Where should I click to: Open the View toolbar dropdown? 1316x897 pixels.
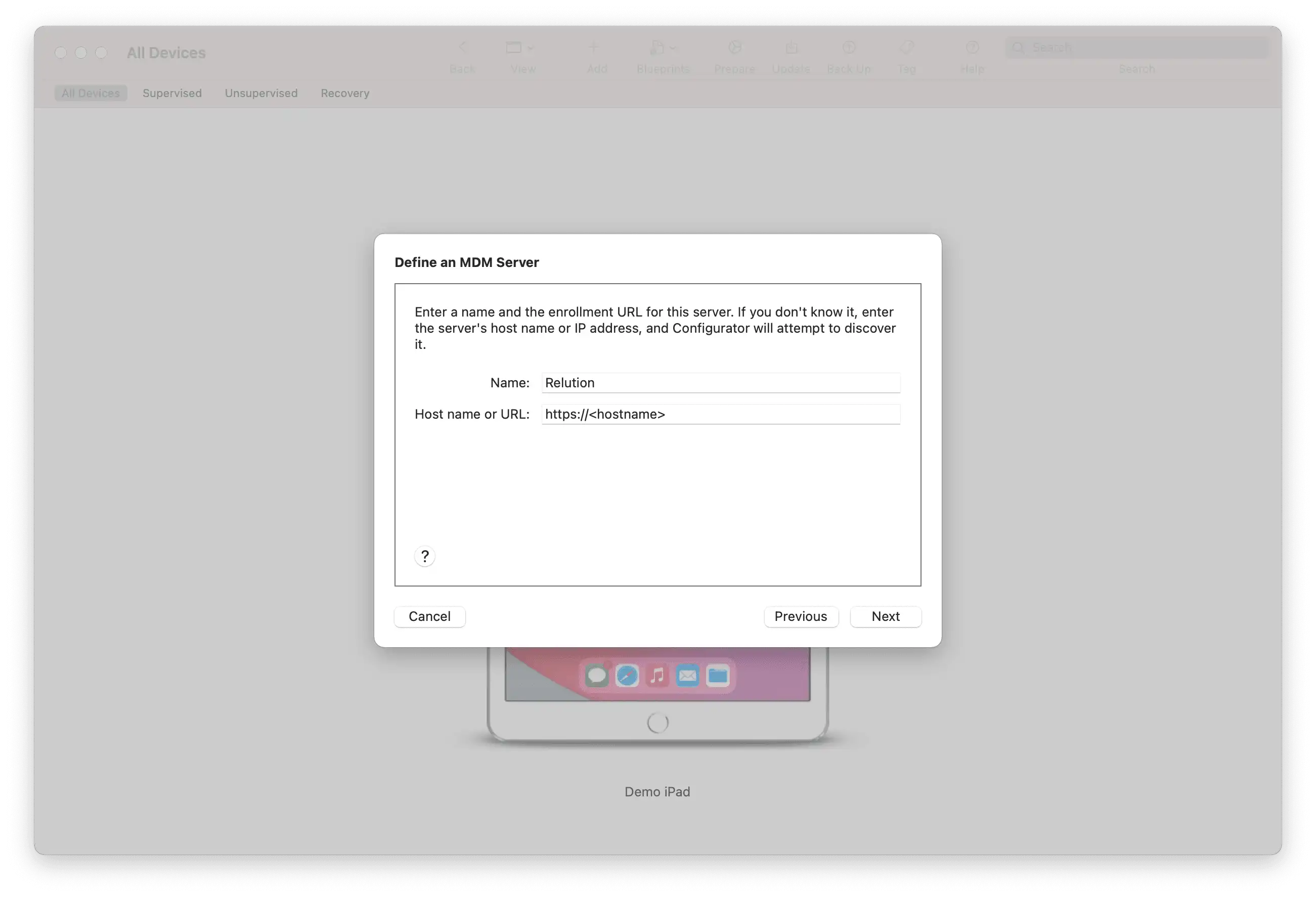tap(520, 48)
